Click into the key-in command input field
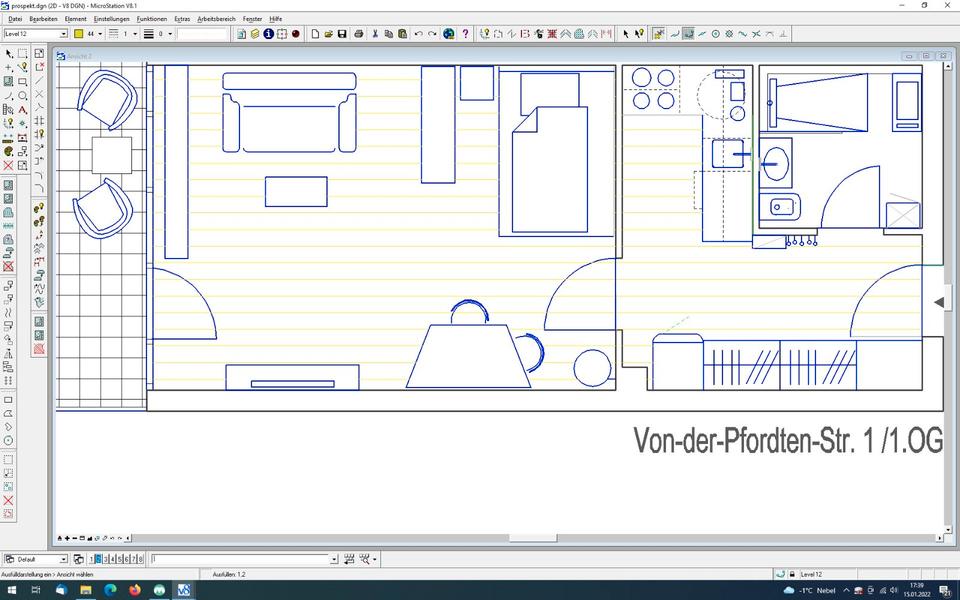 click(240, 559)
